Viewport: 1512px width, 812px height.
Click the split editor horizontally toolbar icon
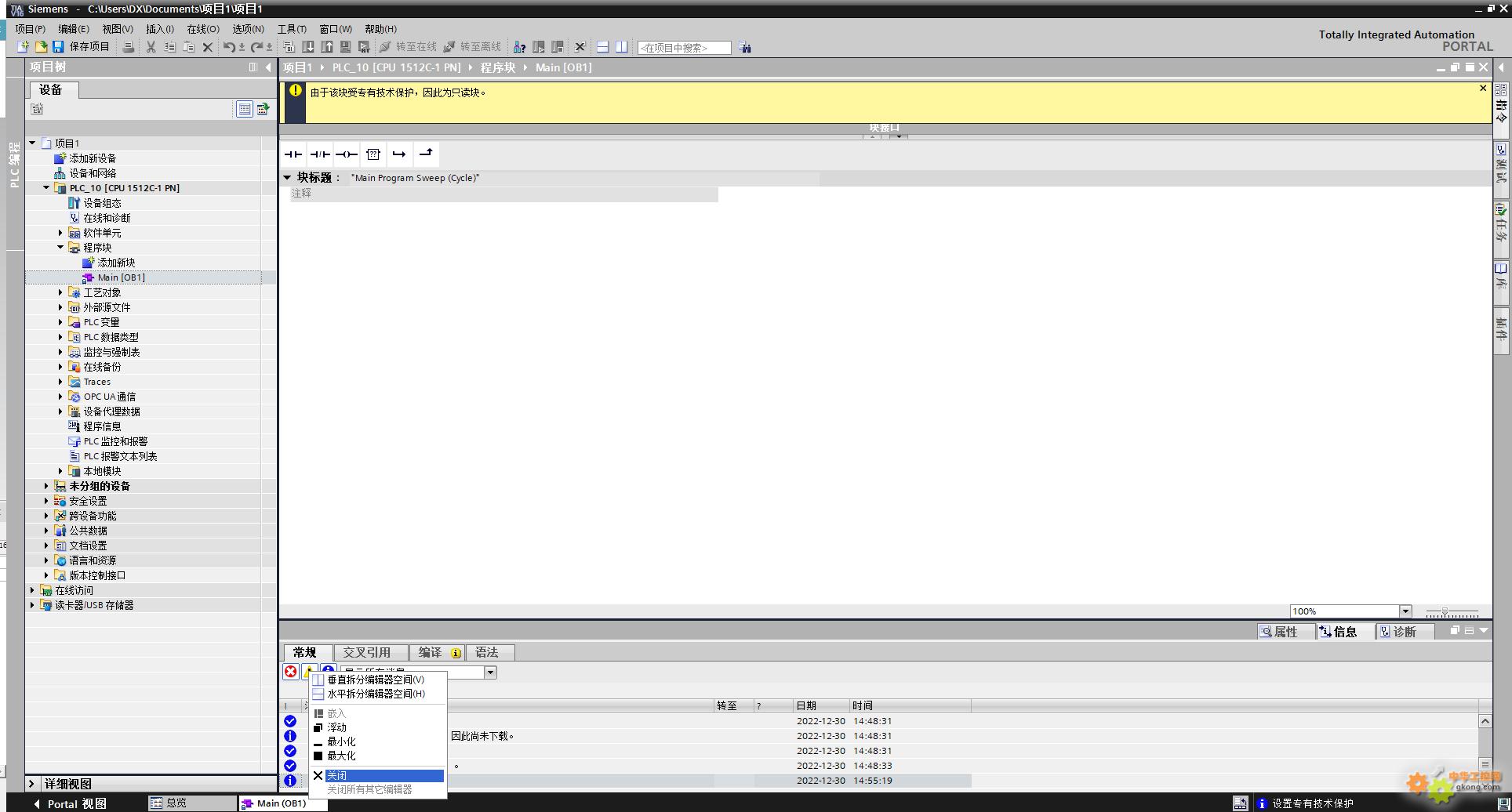click(x=602, y=47)
